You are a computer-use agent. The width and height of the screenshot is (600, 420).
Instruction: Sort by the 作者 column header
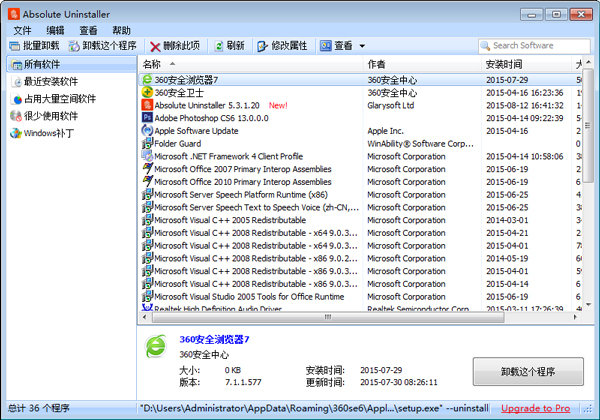click(x=422, y=64)
